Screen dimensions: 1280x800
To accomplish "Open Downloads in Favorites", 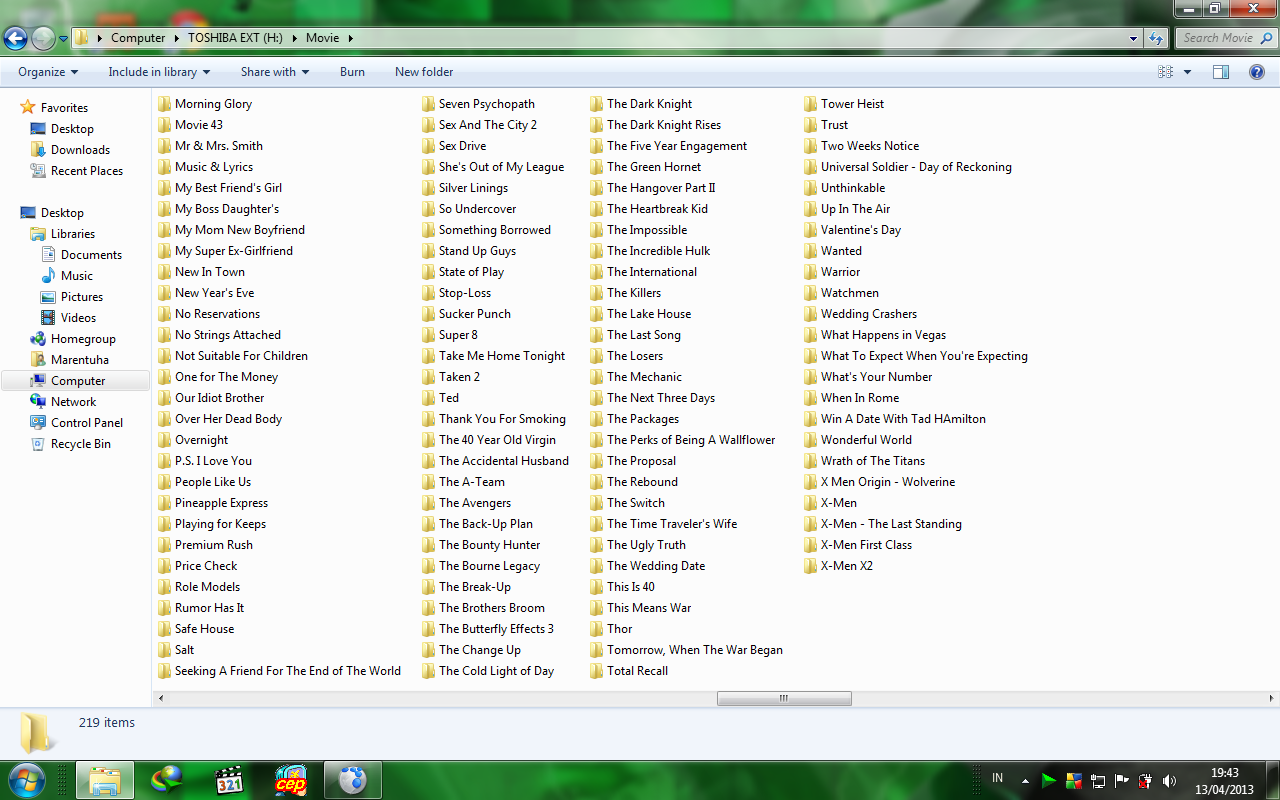I will 80,150.
